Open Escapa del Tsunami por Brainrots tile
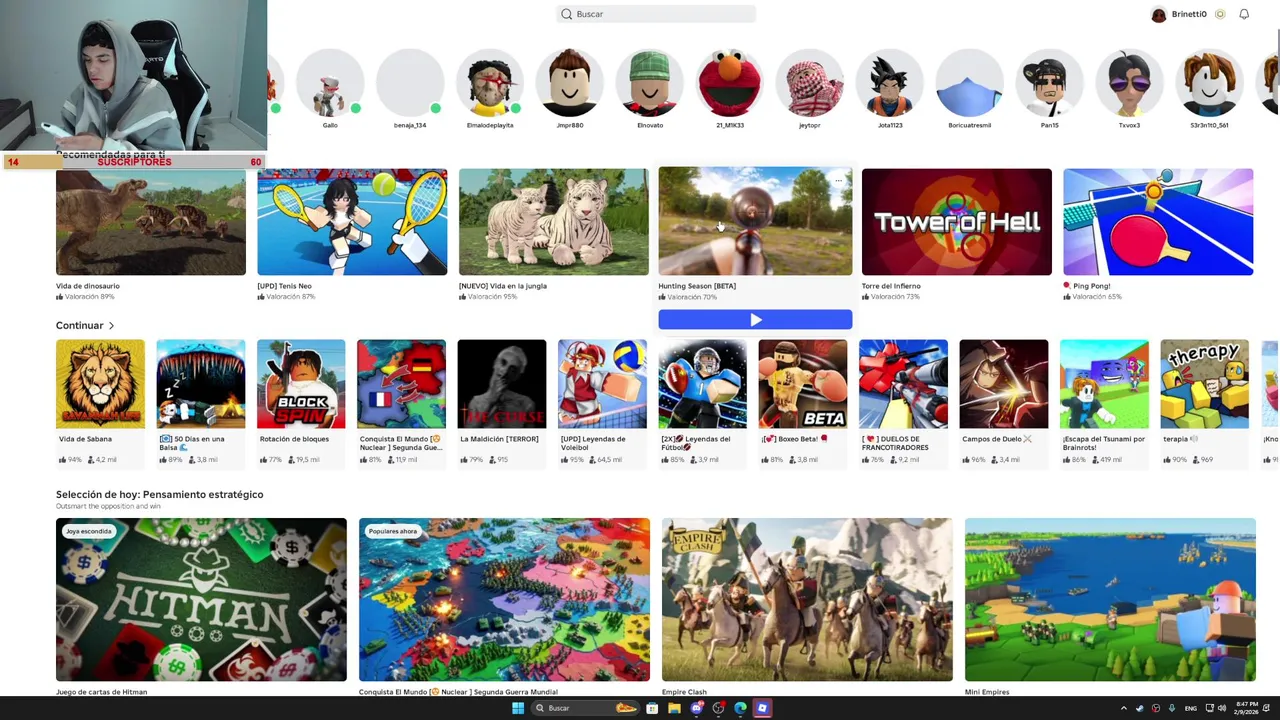The height and width of the screenshot is (720, 1280). (1104, 384)
